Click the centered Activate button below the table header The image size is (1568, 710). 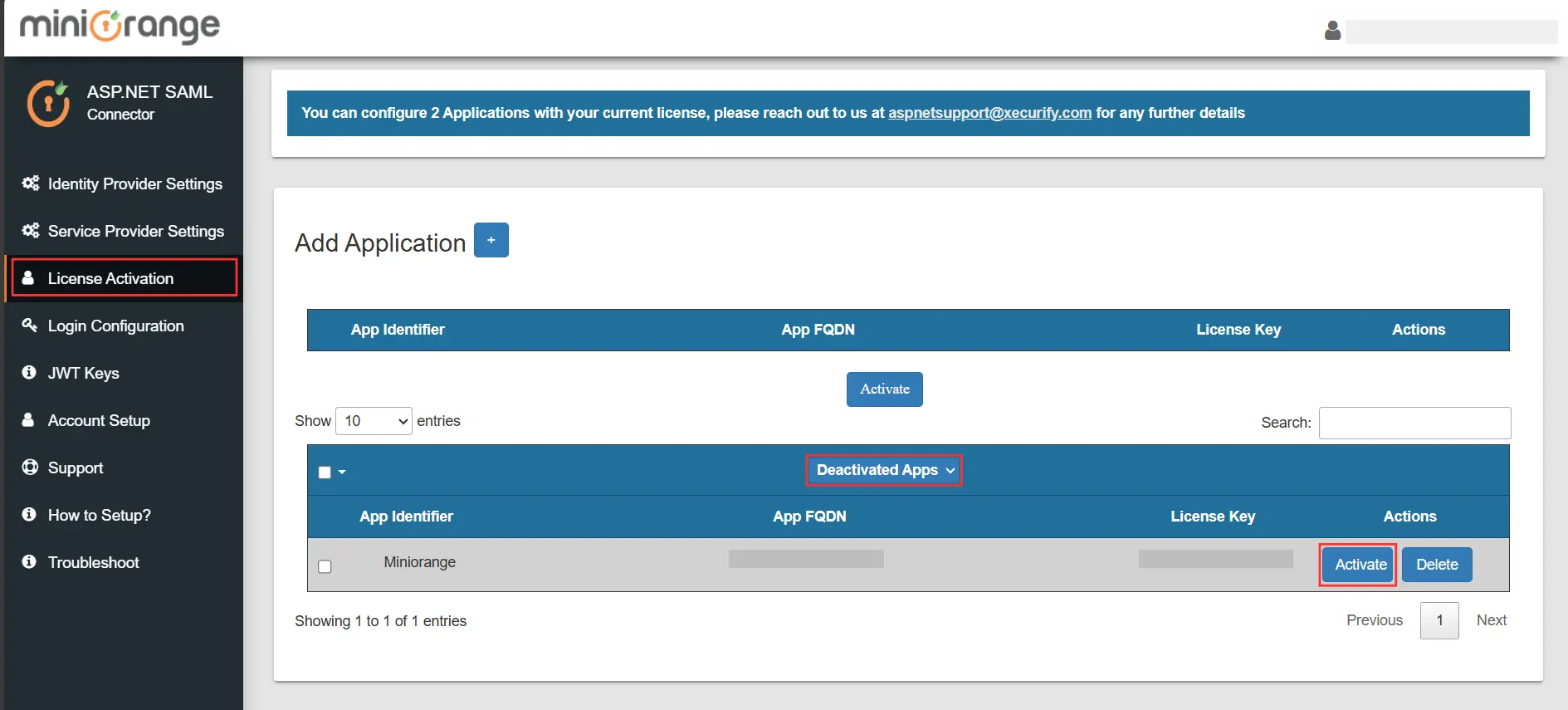coord(885,389)
